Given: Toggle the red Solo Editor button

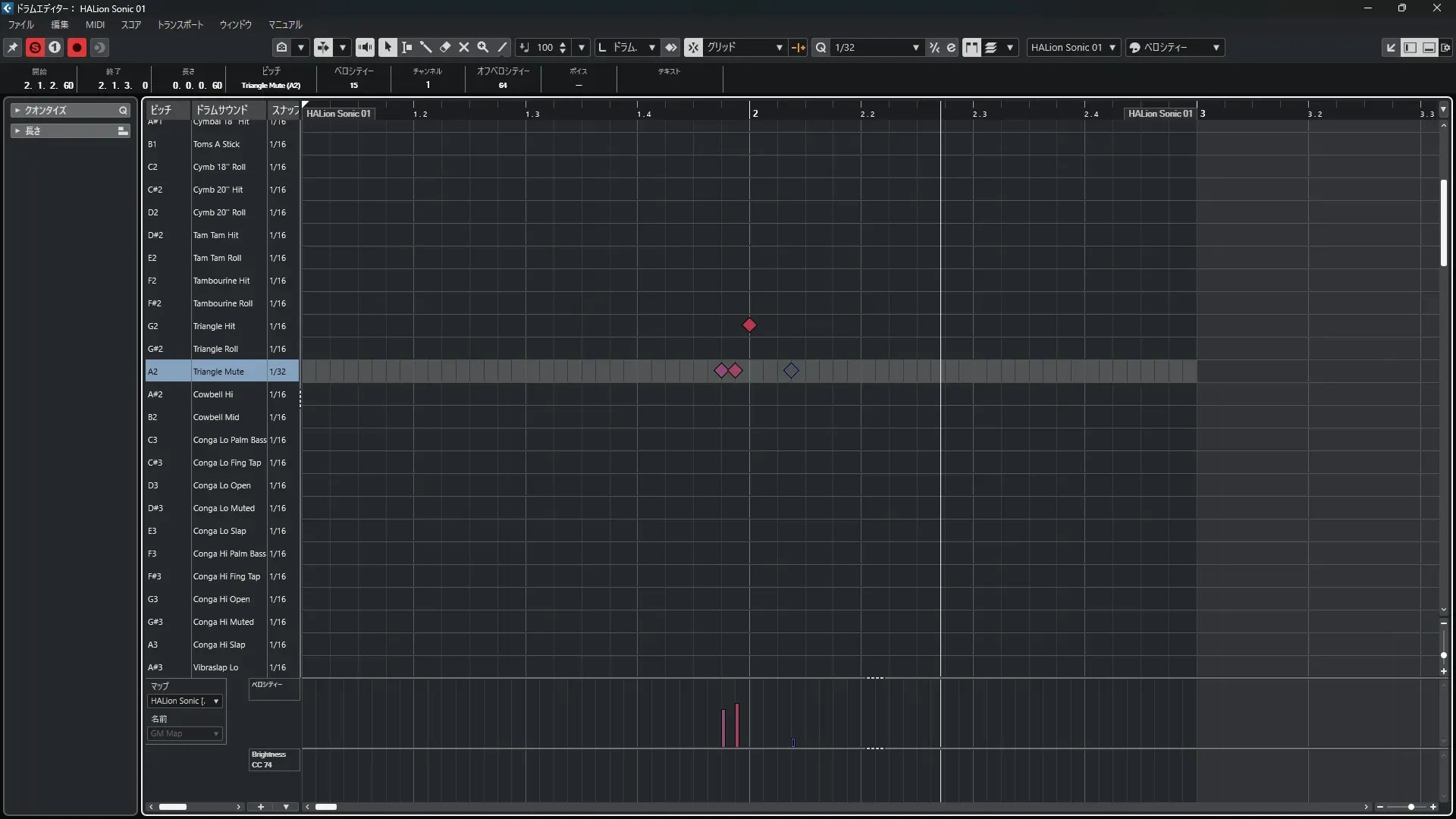Looking at the screenshot, I should (x=35, y=47).
